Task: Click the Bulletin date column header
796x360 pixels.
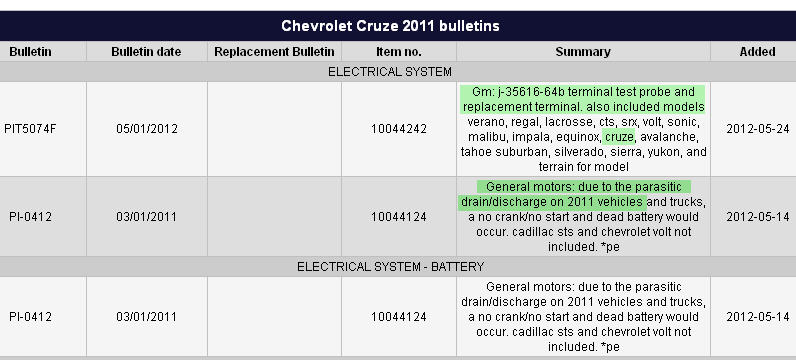Action: tap(146, 52)
